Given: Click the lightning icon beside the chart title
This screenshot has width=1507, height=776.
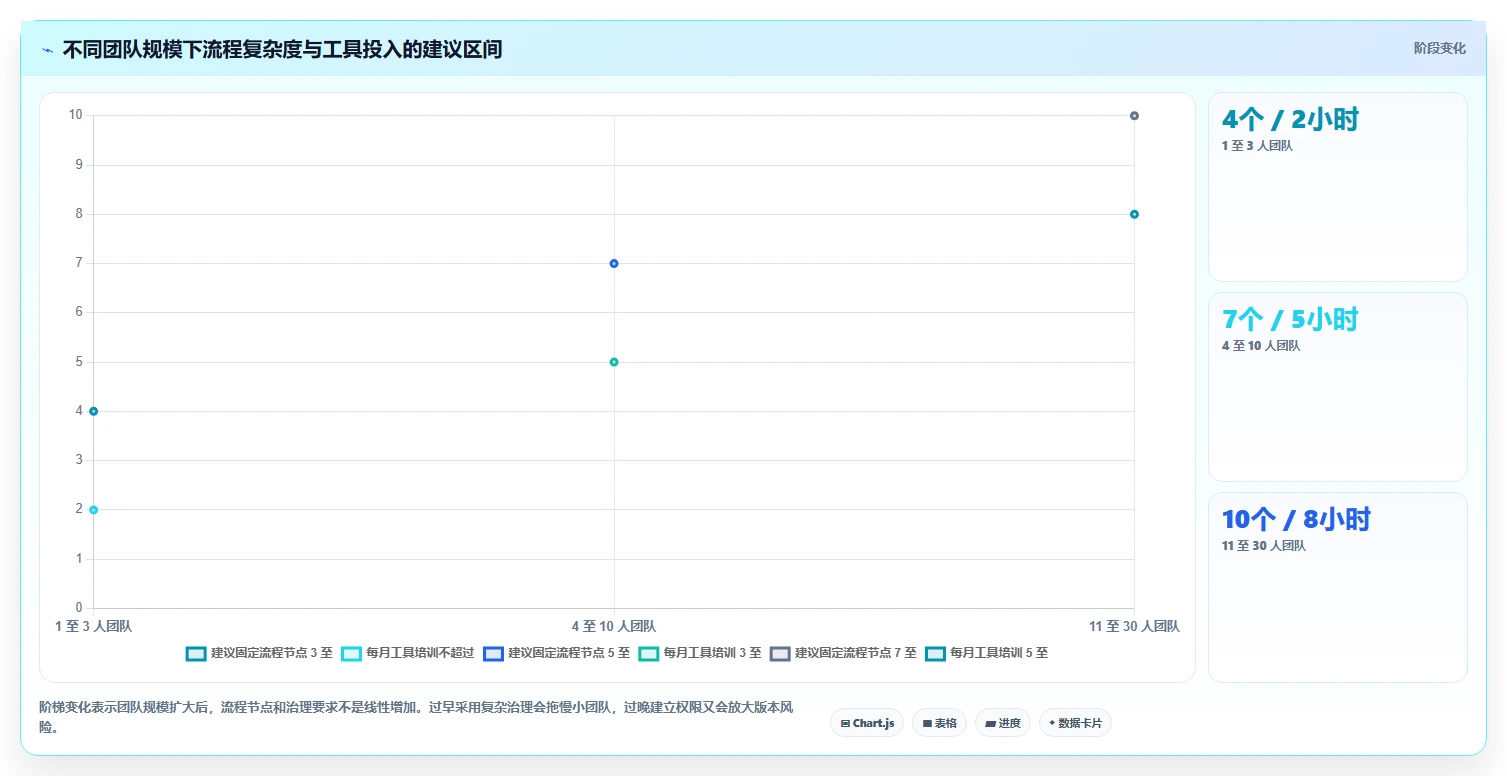Looking at the screenshot, I should (47, 50).
